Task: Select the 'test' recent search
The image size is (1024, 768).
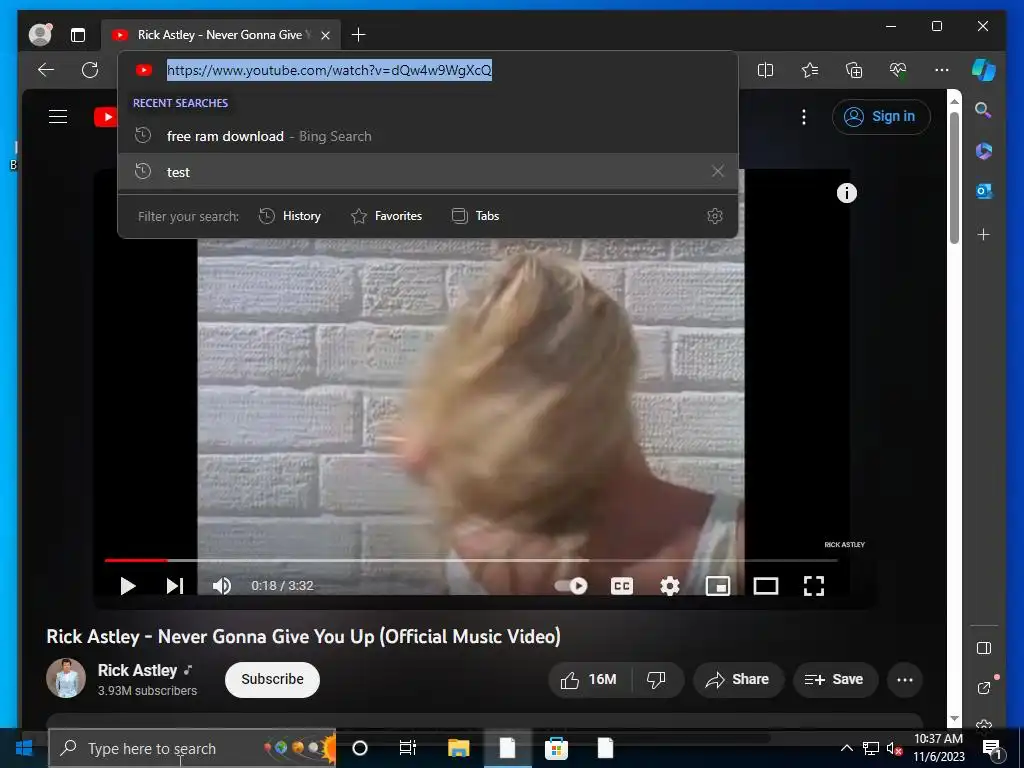Action: click(x=428, y=172)
